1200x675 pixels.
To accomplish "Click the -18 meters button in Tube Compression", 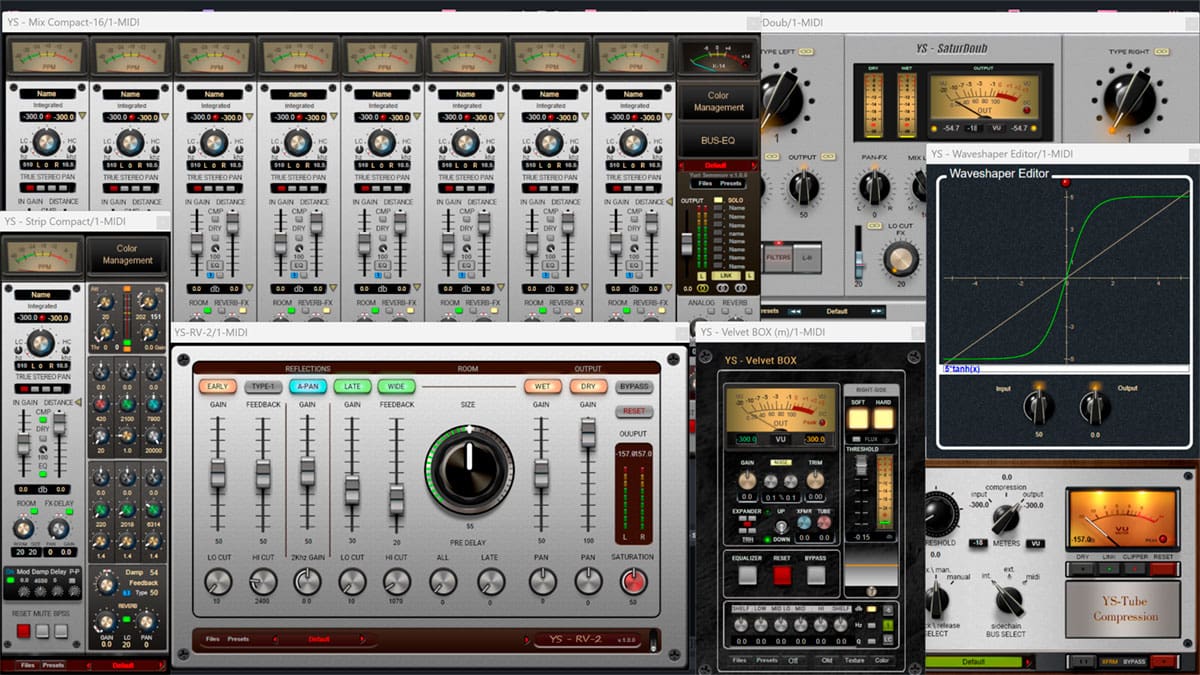I will coord(979,543).
